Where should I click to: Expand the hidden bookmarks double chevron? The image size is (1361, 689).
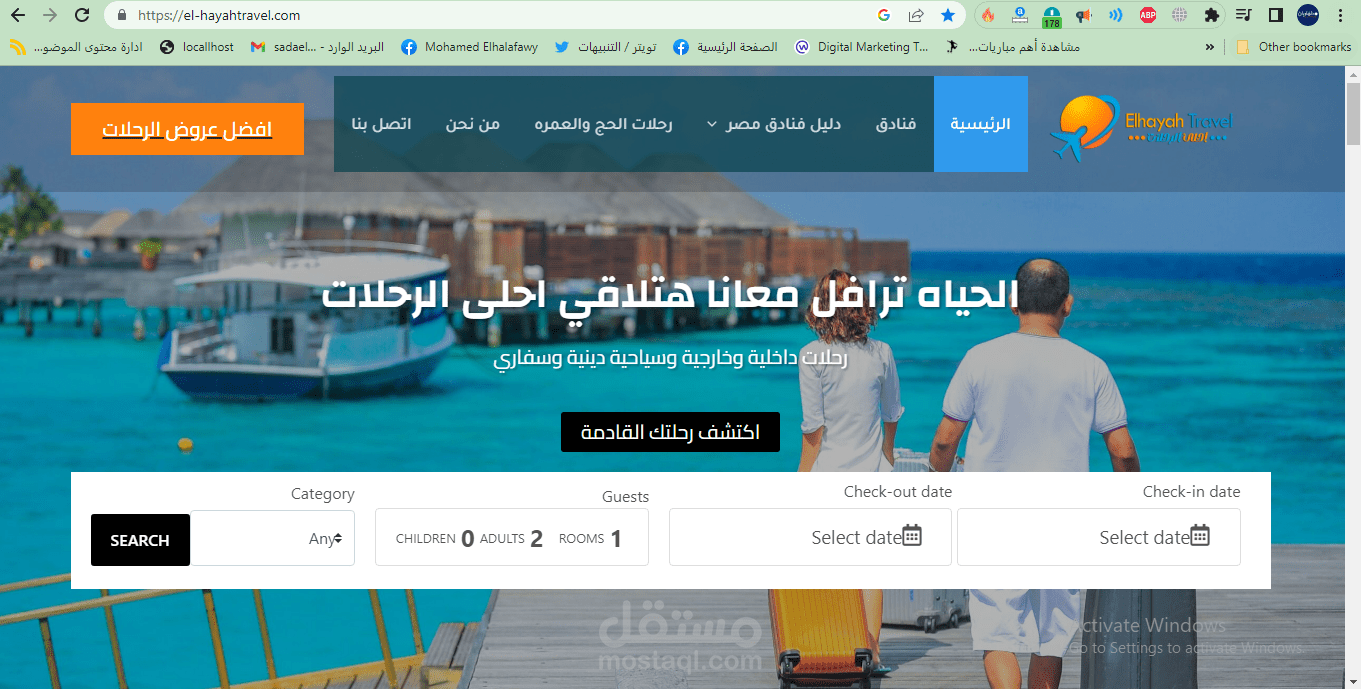[1210, 47]
